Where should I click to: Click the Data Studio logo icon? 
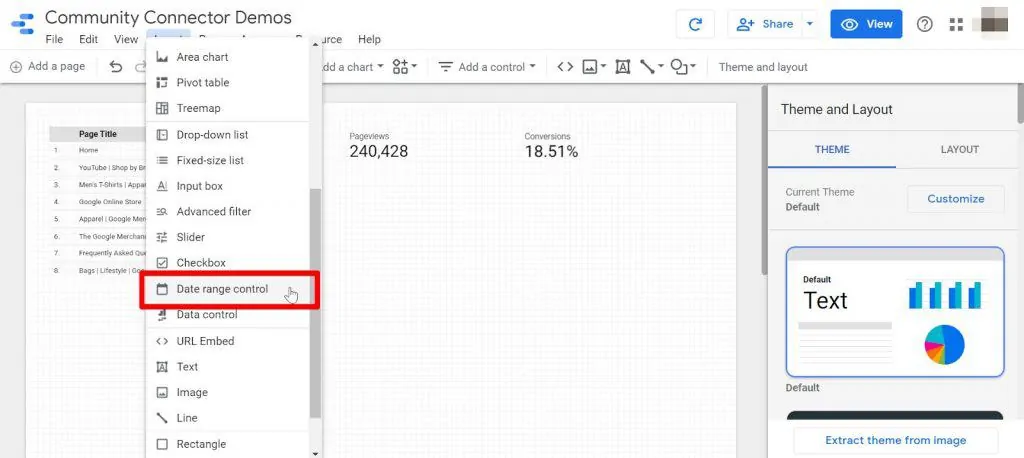tap(23, 24)
